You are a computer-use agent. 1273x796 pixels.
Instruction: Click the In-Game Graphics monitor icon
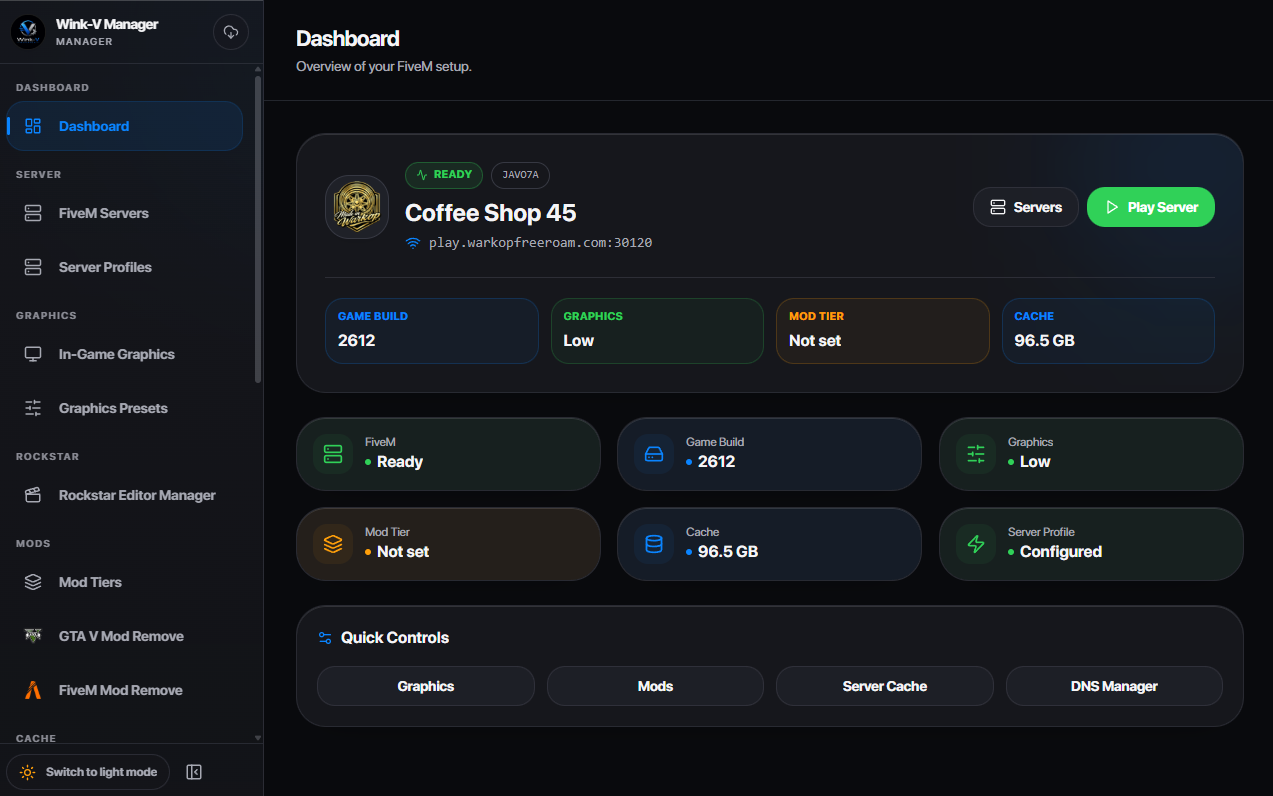coord(33,354)
